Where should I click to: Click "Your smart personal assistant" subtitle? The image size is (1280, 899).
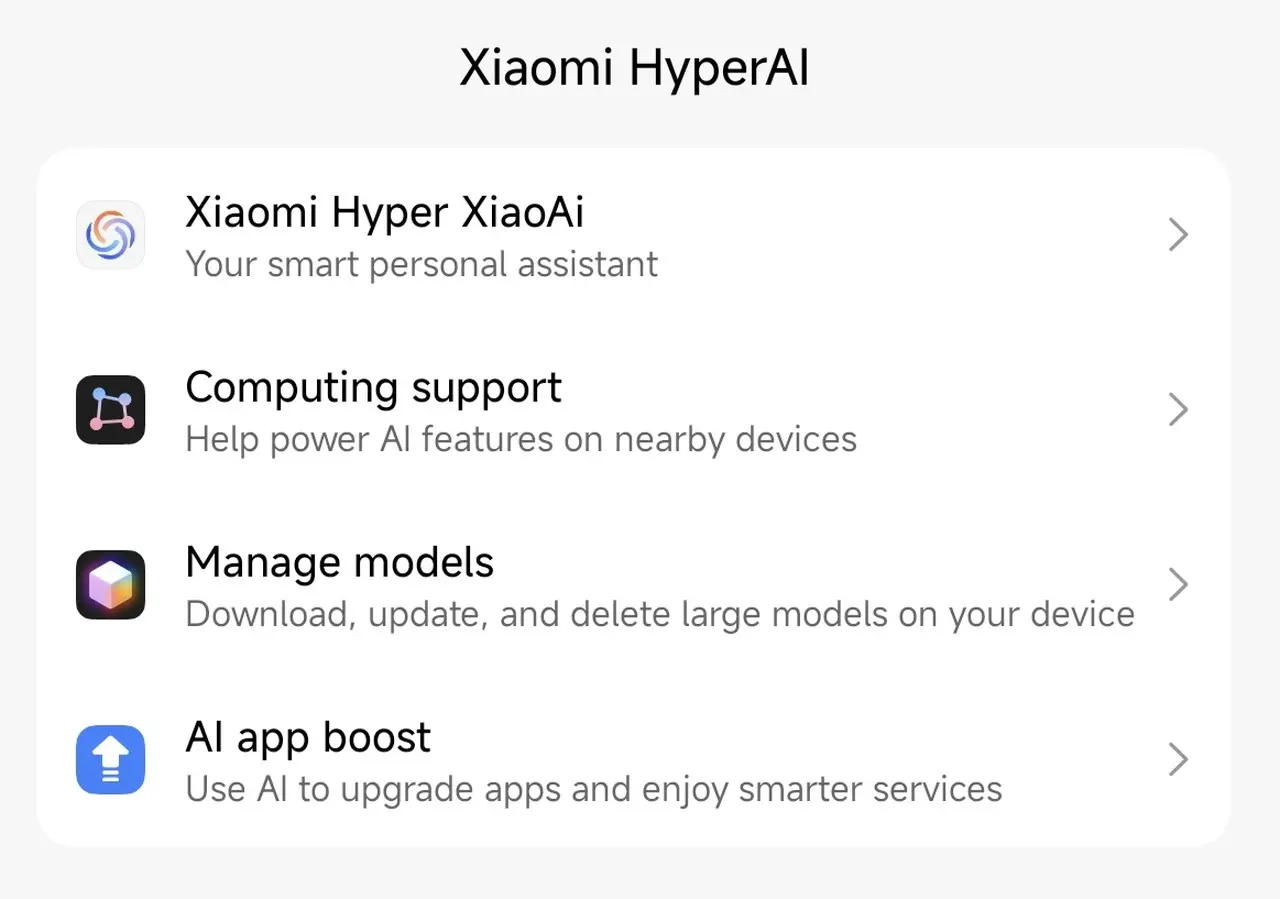[x=422, y=265]
